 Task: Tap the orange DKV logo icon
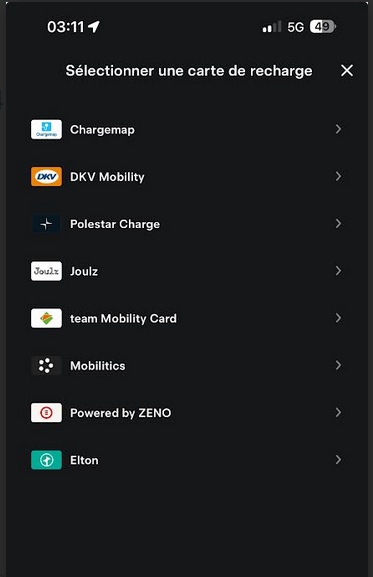[46, 177]
